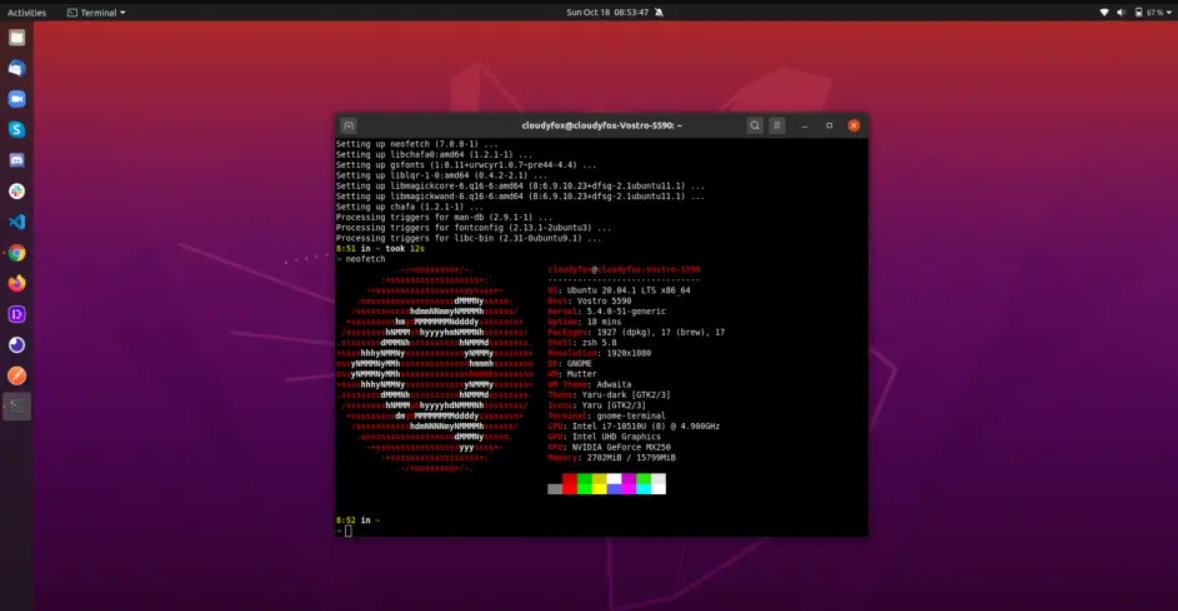
Task: Click the GPU 'Intel UHD Graphics' line
Action: 604,438
